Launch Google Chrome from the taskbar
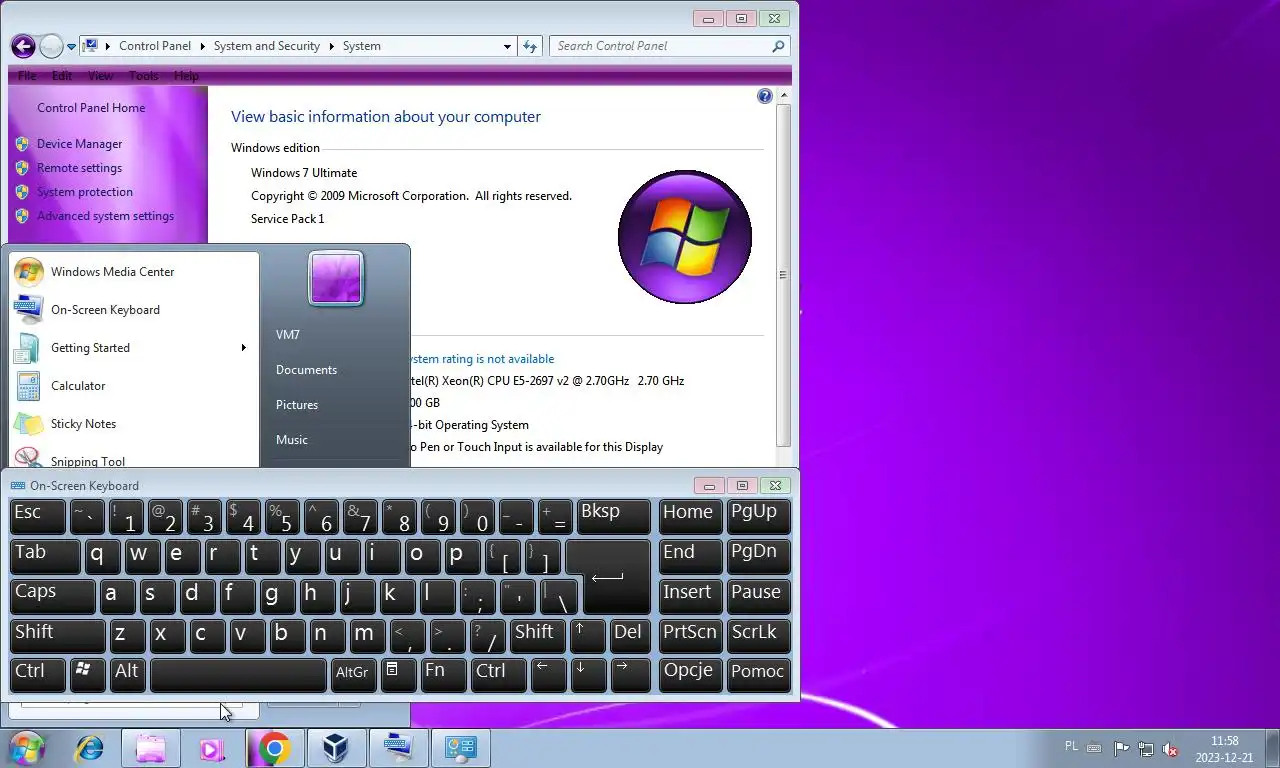 click(x=274, y=748)
